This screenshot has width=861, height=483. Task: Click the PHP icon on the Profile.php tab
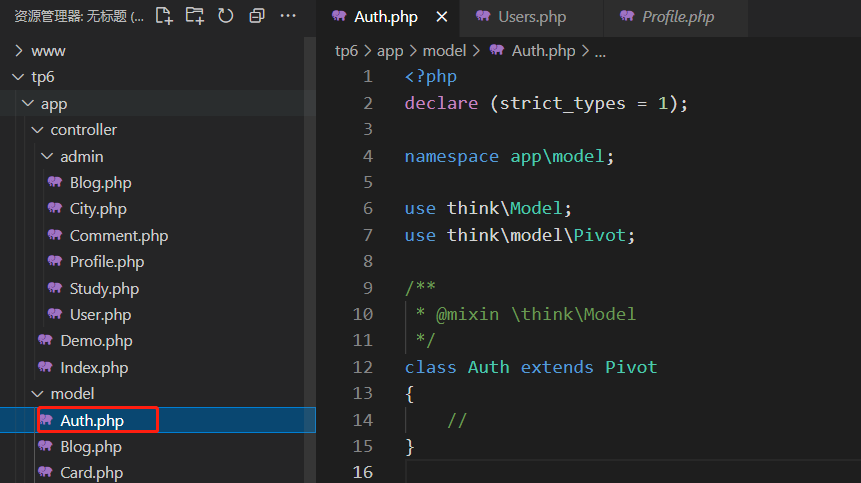point(627,16)
